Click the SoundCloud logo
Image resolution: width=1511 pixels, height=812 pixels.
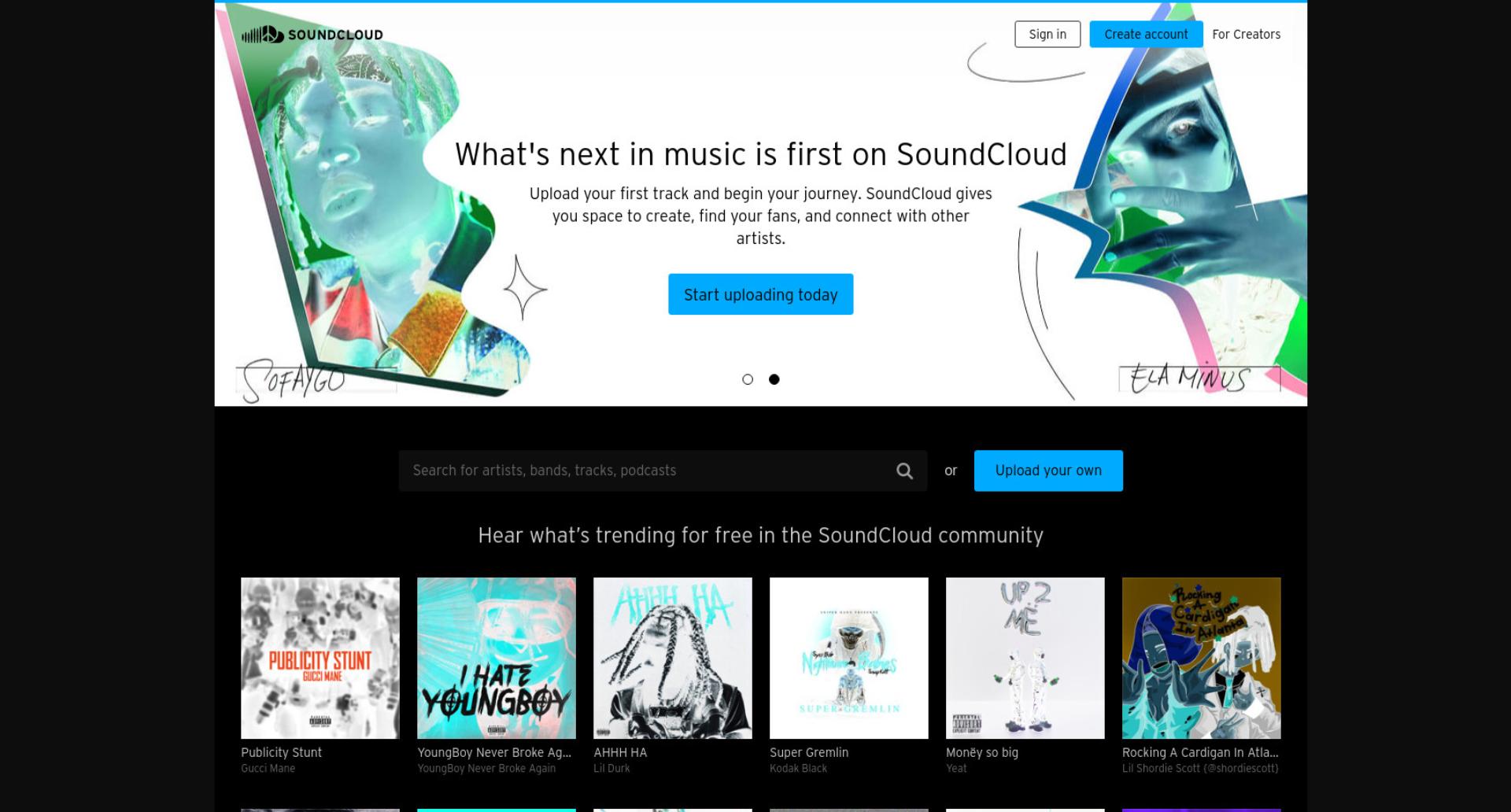pyautogui.click(x=312, y=35)
